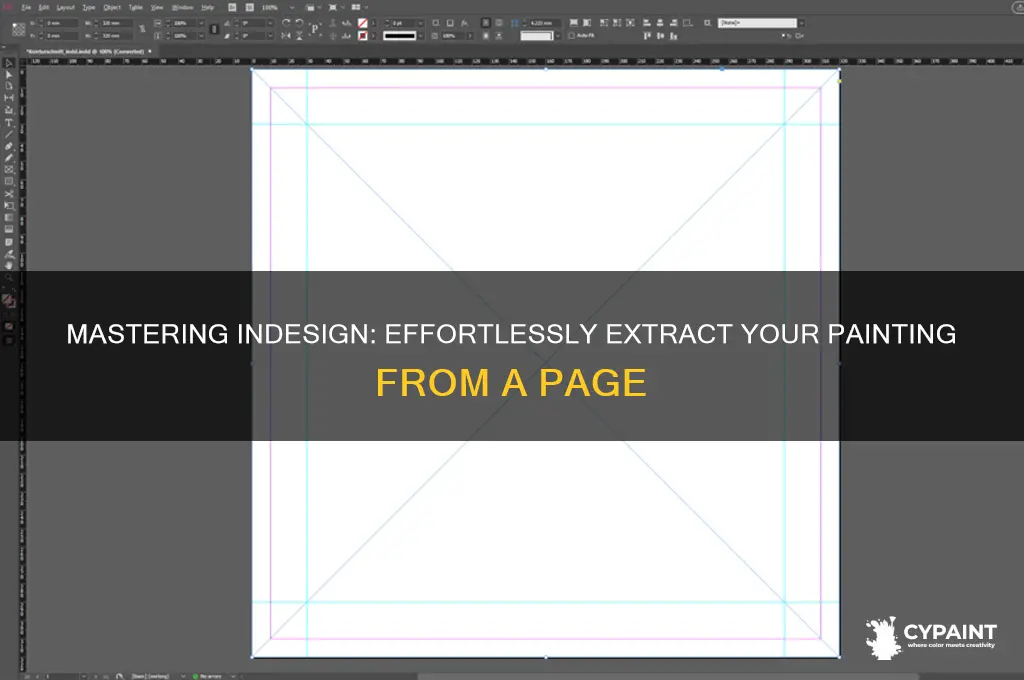Image resolution: width=1024 pixels, height=680 pixels.
Task: Open the Help menu
Action: point(208,7)
